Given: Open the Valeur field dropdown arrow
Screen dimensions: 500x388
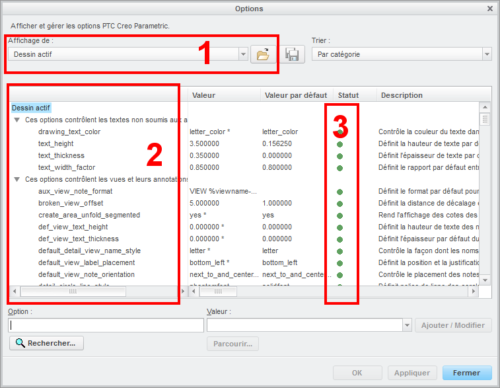Looking at the screenshot, I should pos(407,325).
